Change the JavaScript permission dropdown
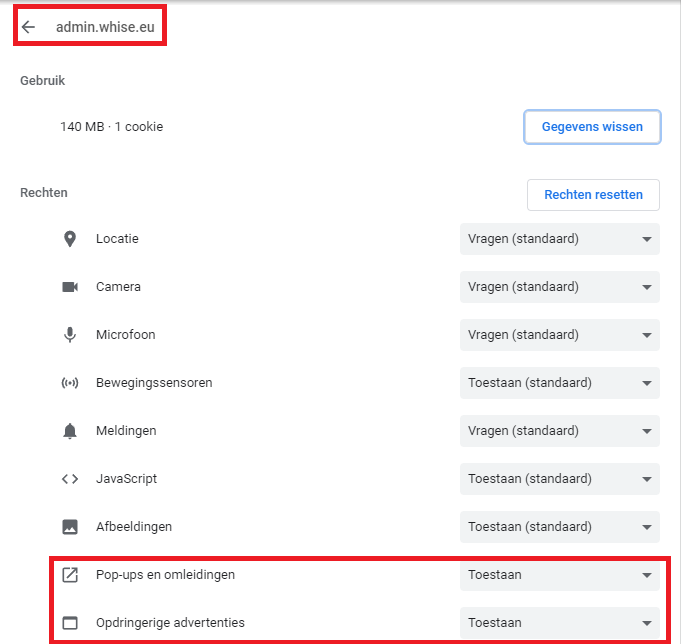 (x=559, y=479)
